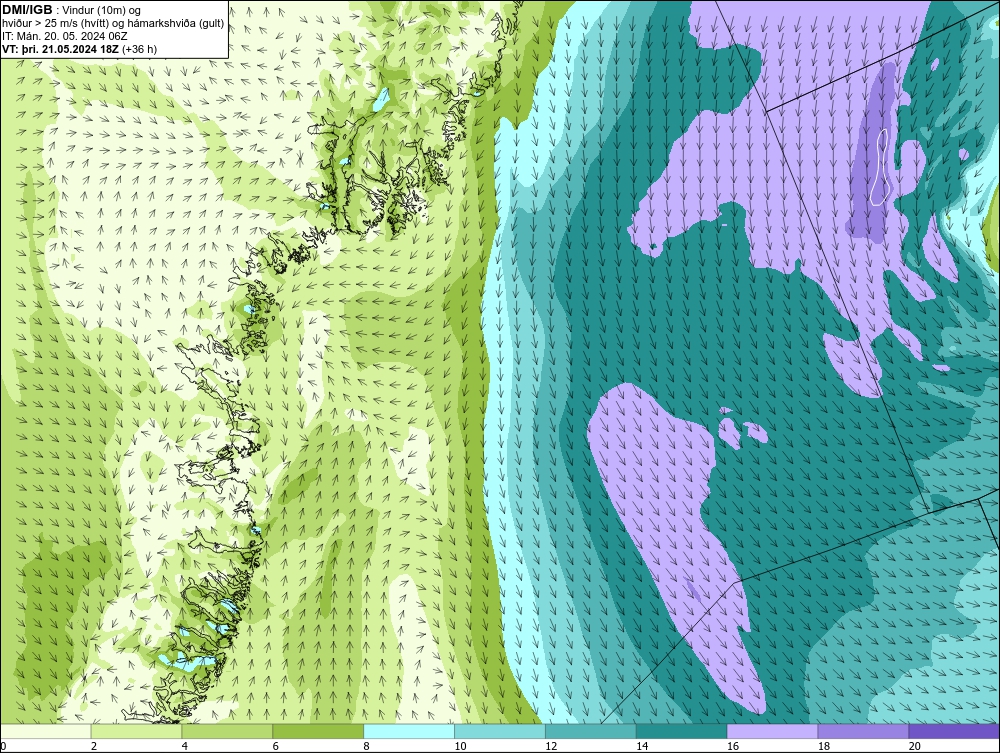
Task: Click the DMI/IGB title text
Action: pyautogui.click(x=27, y=10)
